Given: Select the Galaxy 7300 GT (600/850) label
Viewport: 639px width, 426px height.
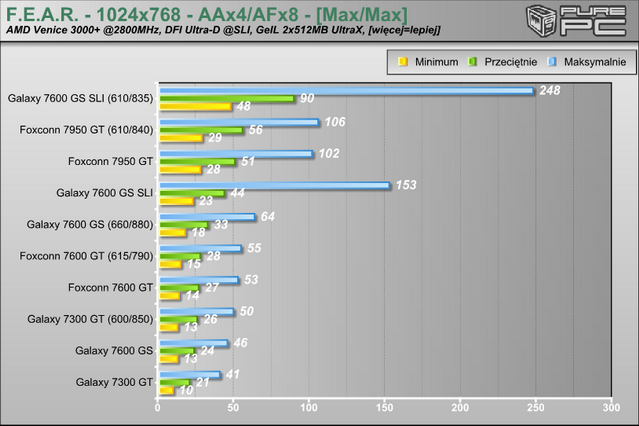Looking at the screenshot, I should tap(90, 319).
